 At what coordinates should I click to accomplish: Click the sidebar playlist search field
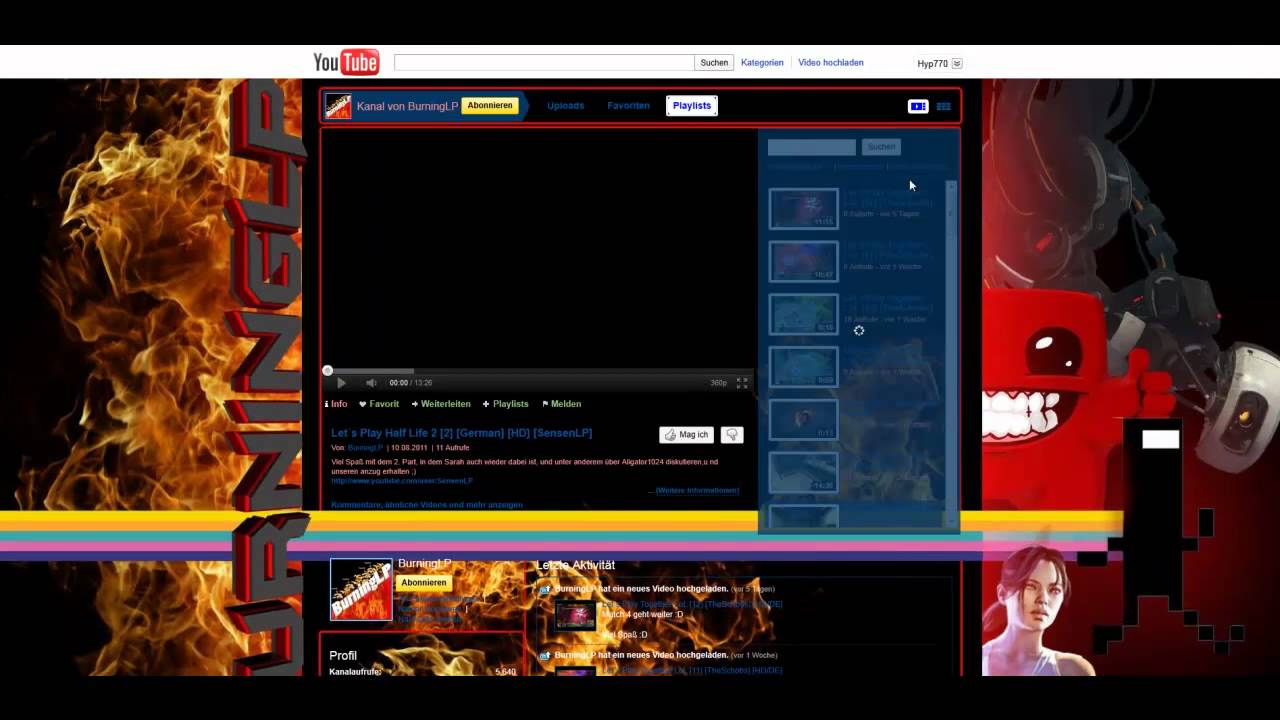click(811, 147)
